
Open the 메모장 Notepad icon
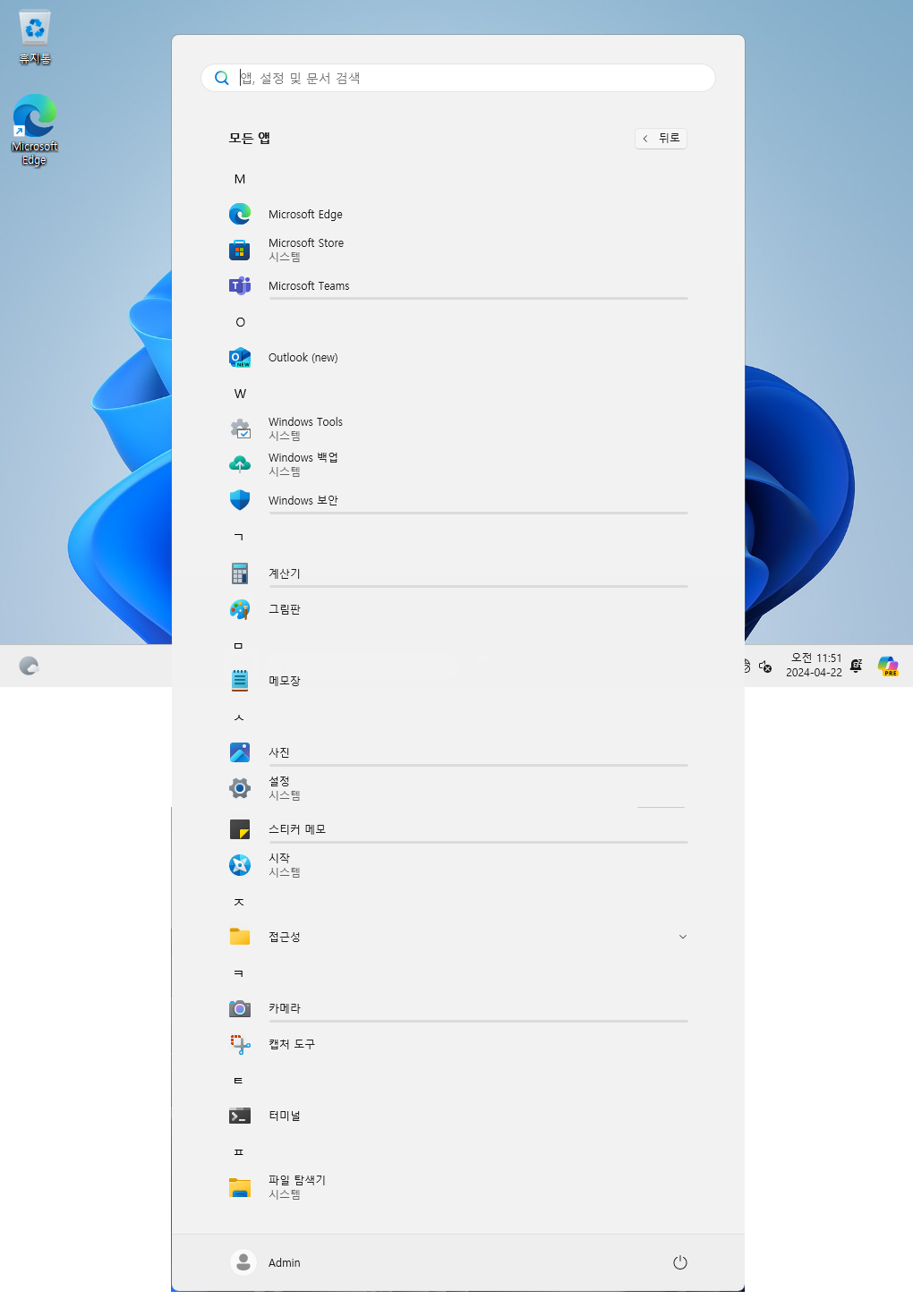[x=240, y=681]
